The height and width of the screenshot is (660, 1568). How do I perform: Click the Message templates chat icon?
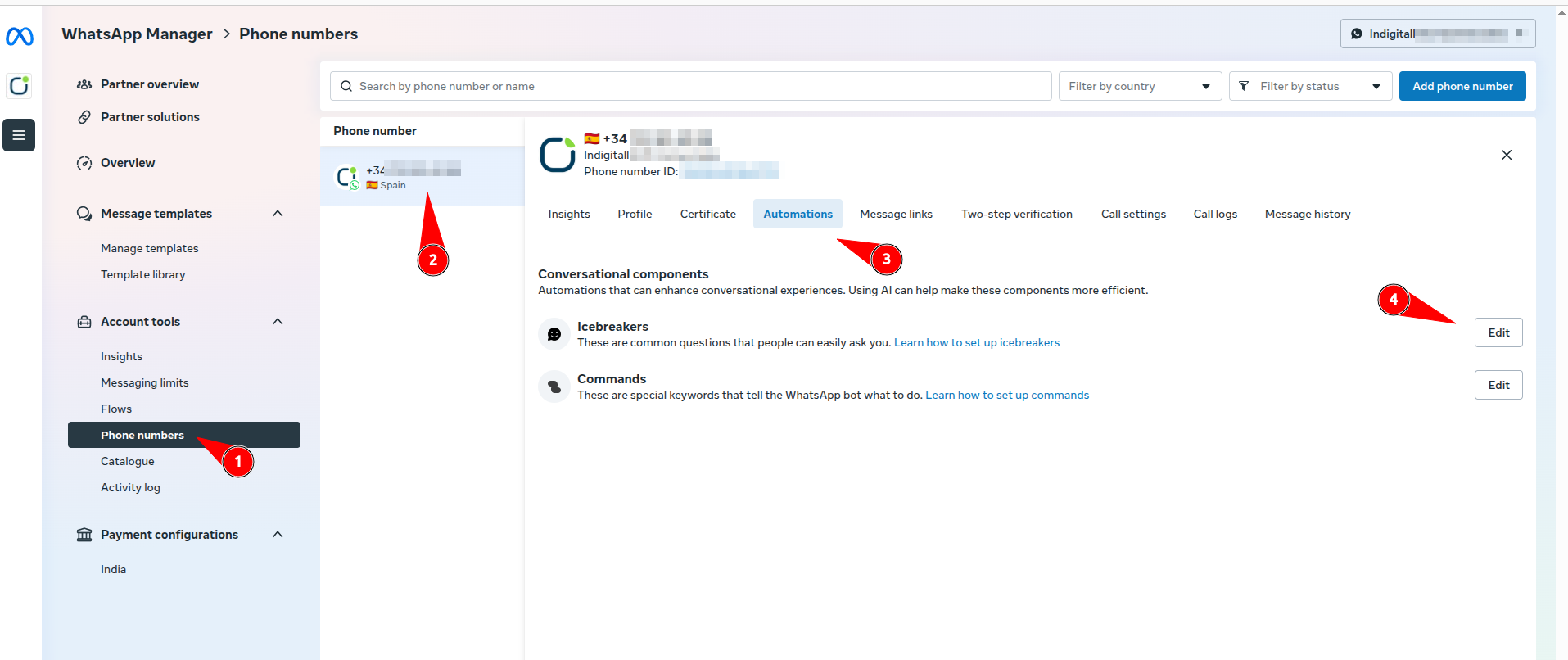tap(84, 214)
